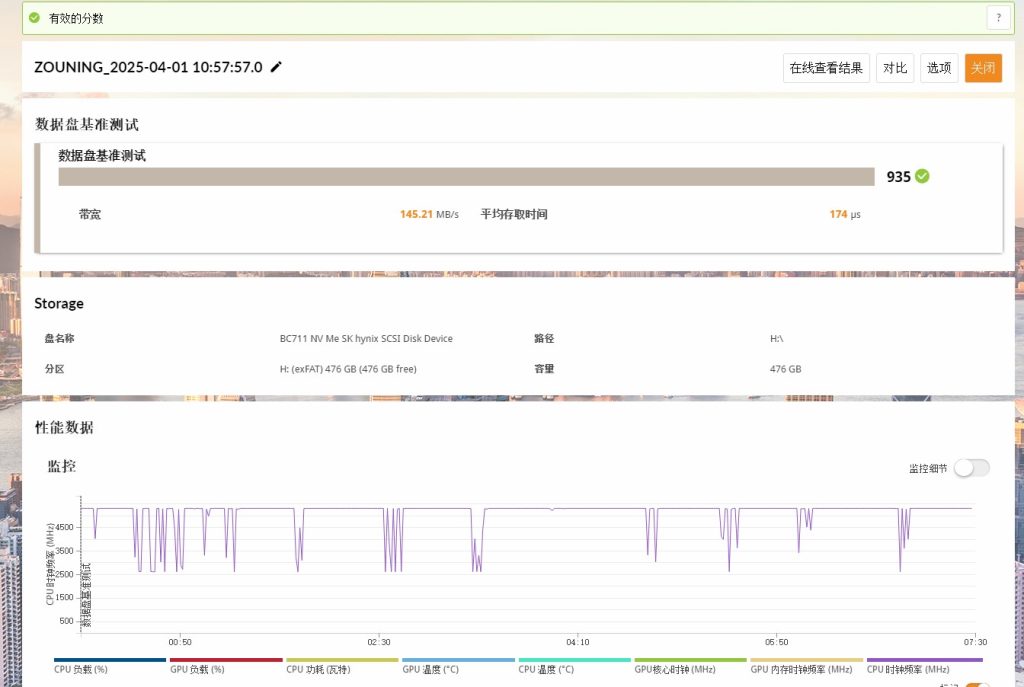1024x687 pixels.
Task: Click the purple CPU 时钟频率 legend entry
Action: click(x=924, y=668)
